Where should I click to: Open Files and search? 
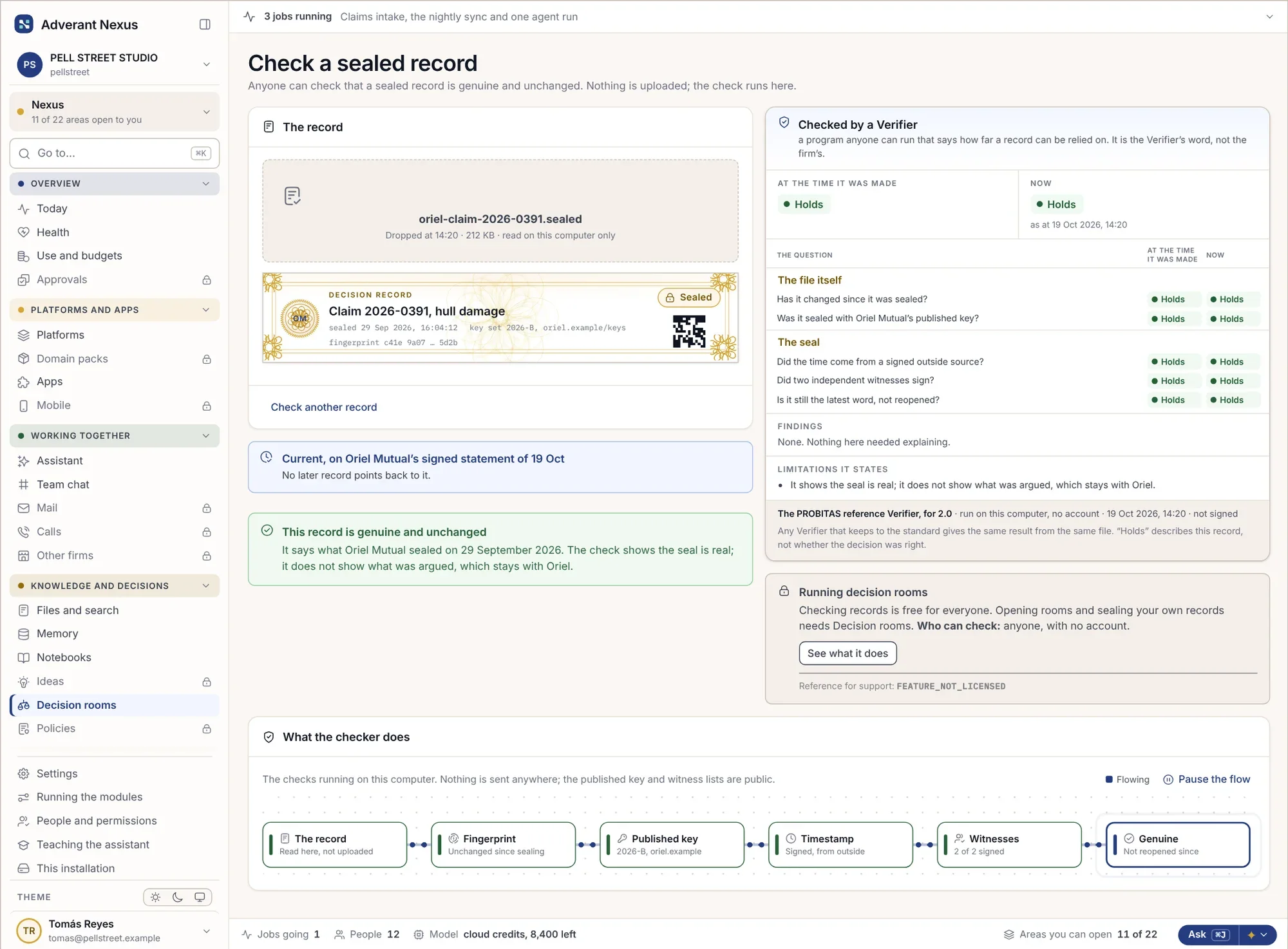(x=115, y=610)
